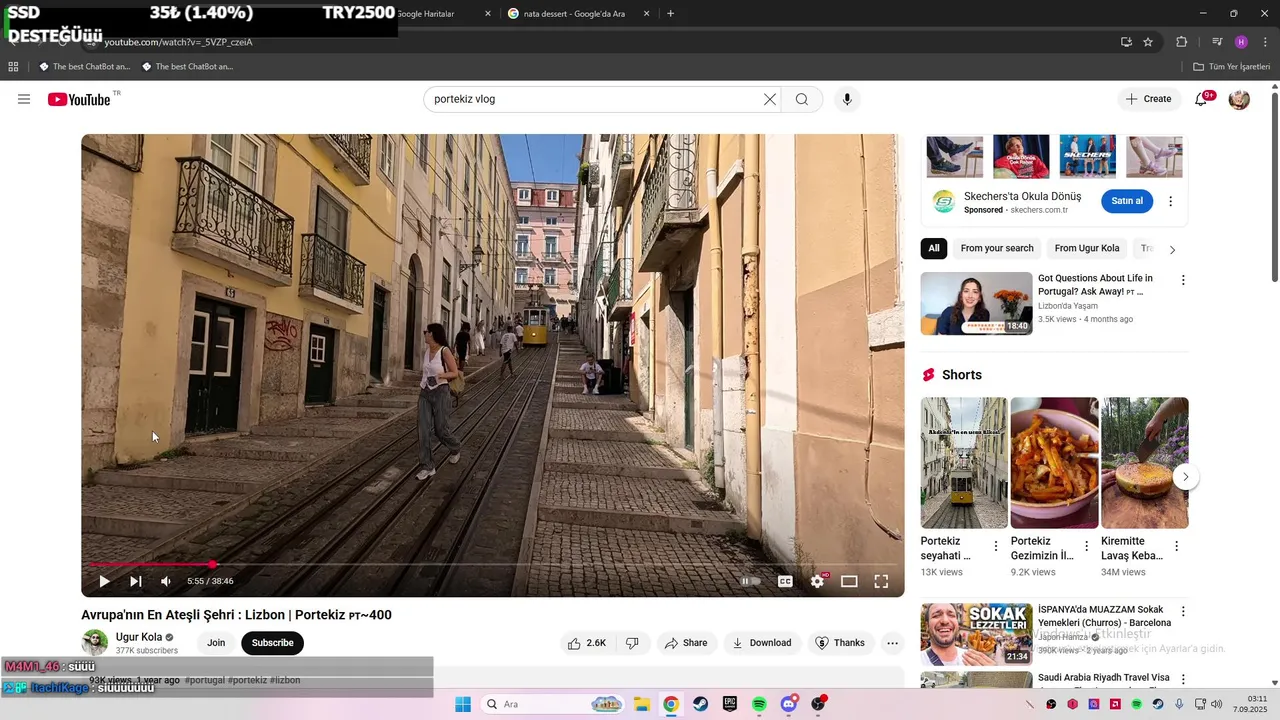
Task: Go to the YouTube home logo
Action: (79, 99)
